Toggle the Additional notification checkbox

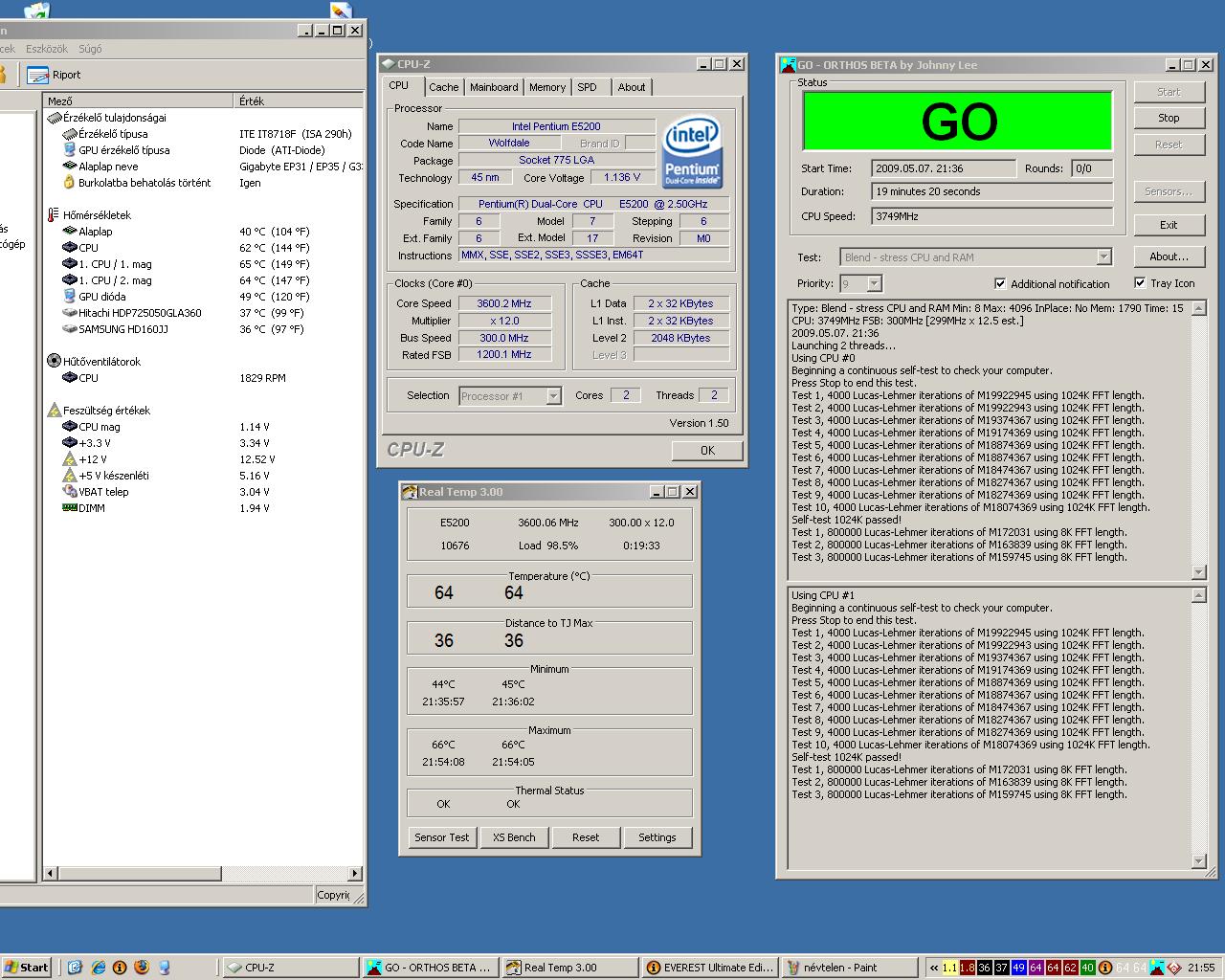tap(1000, 283)
